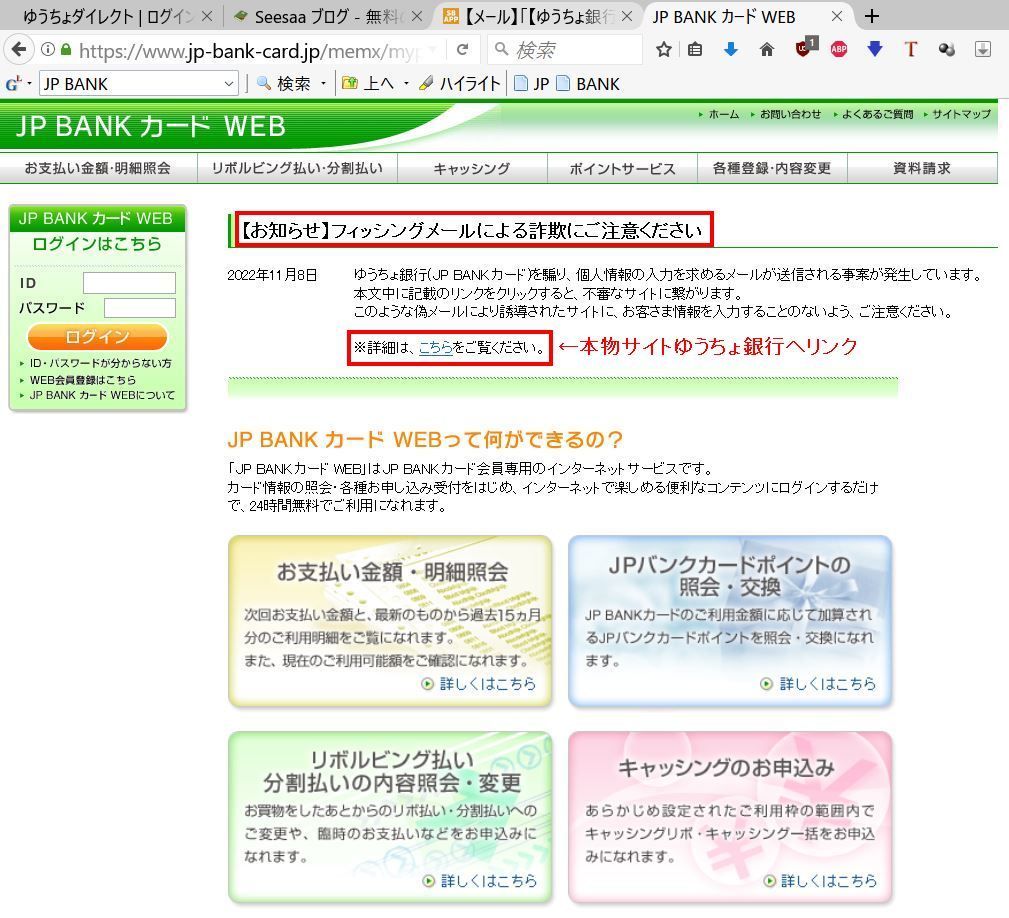Click the BANK word-find toolbar button
This screenshot has width=1009, height=918.
(588, 84)
